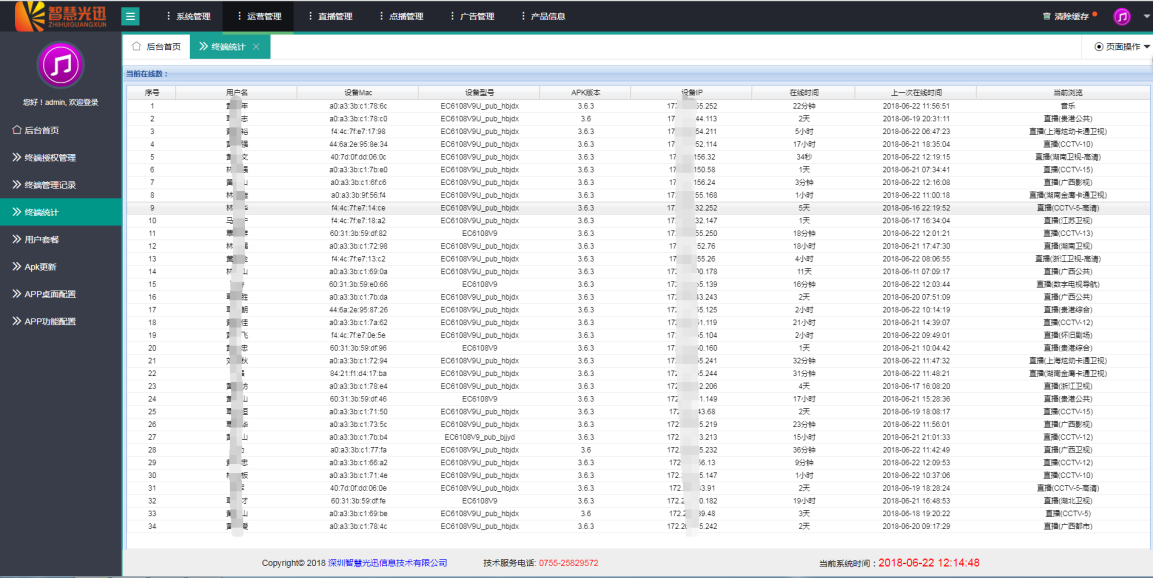Open the 产品信息 top menu

pyautogui.click(x=543, y=16)
